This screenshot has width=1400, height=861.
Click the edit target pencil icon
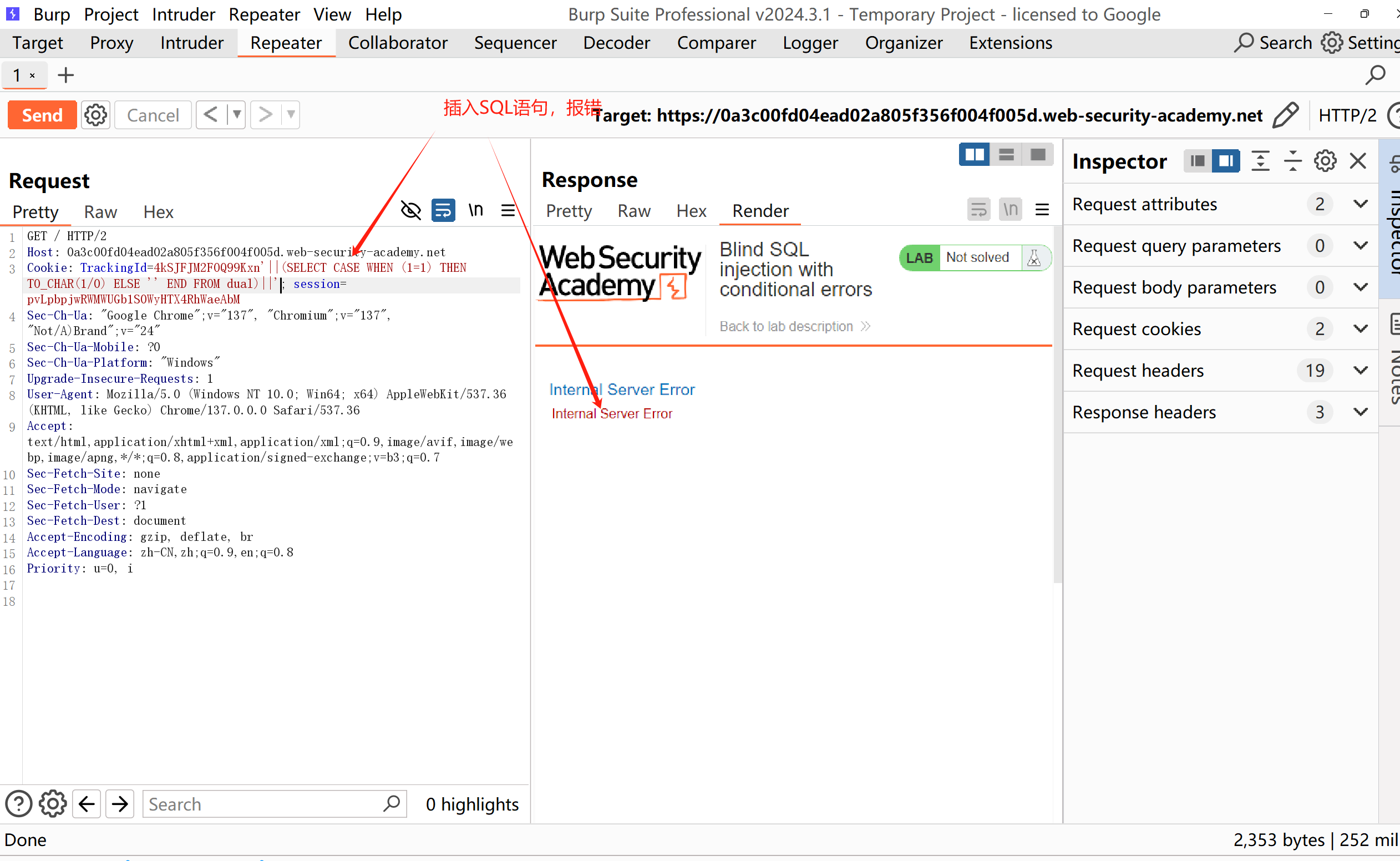[x=1286, y=115]
